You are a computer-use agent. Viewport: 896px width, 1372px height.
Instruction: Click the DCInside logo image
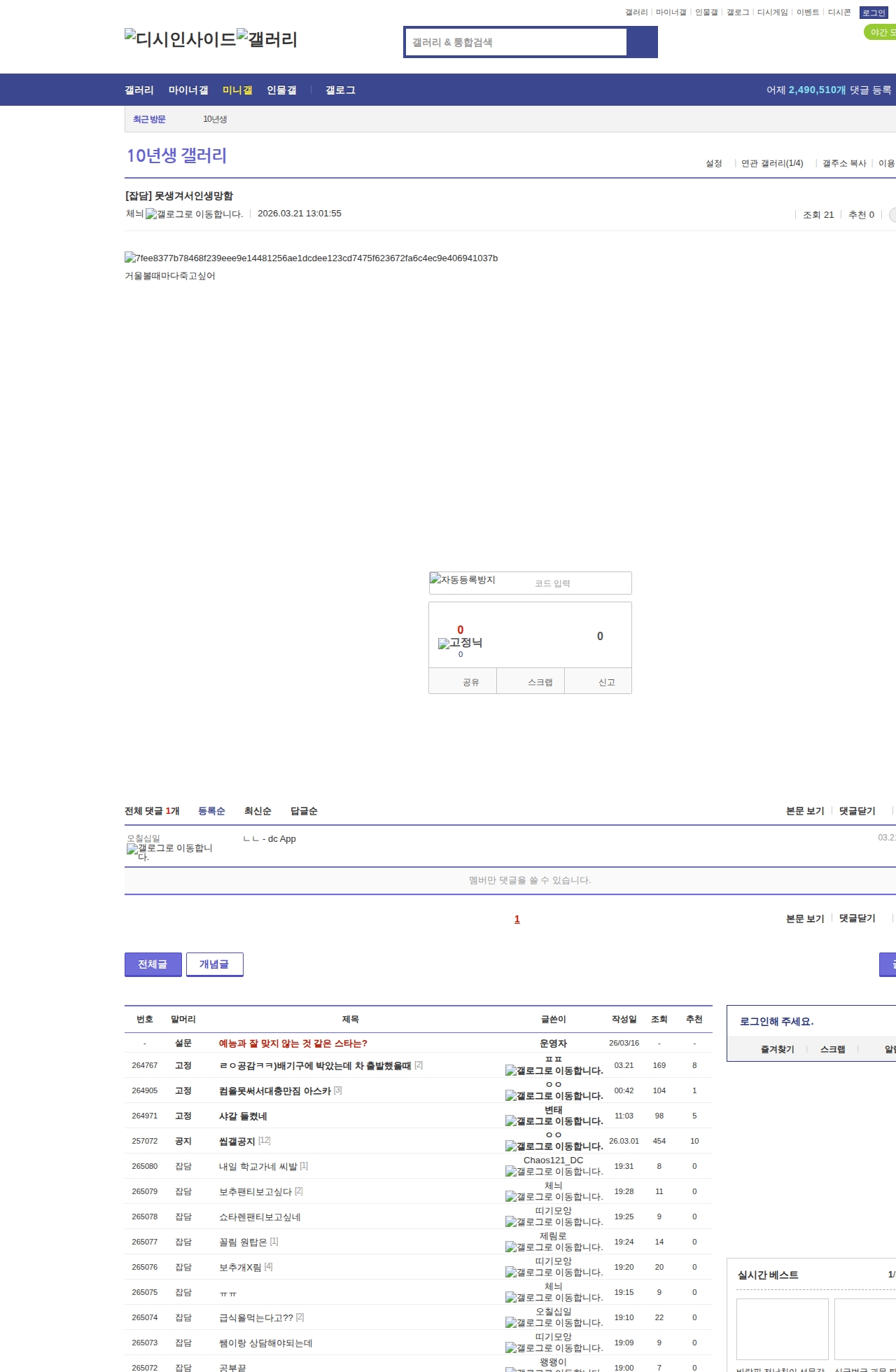[x=180, y=39]
